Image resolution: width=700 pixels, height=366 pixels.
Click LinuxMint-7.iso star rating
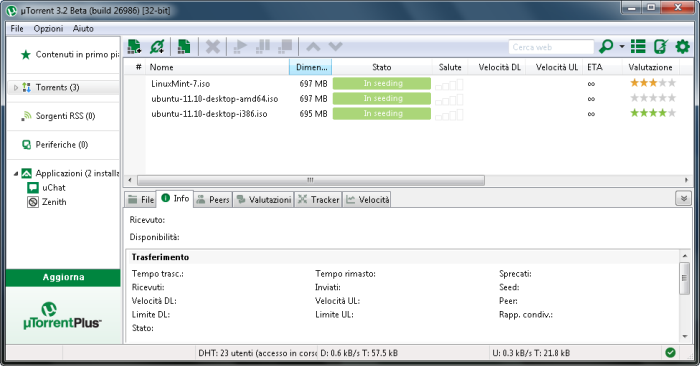click(x=653, y=83)
